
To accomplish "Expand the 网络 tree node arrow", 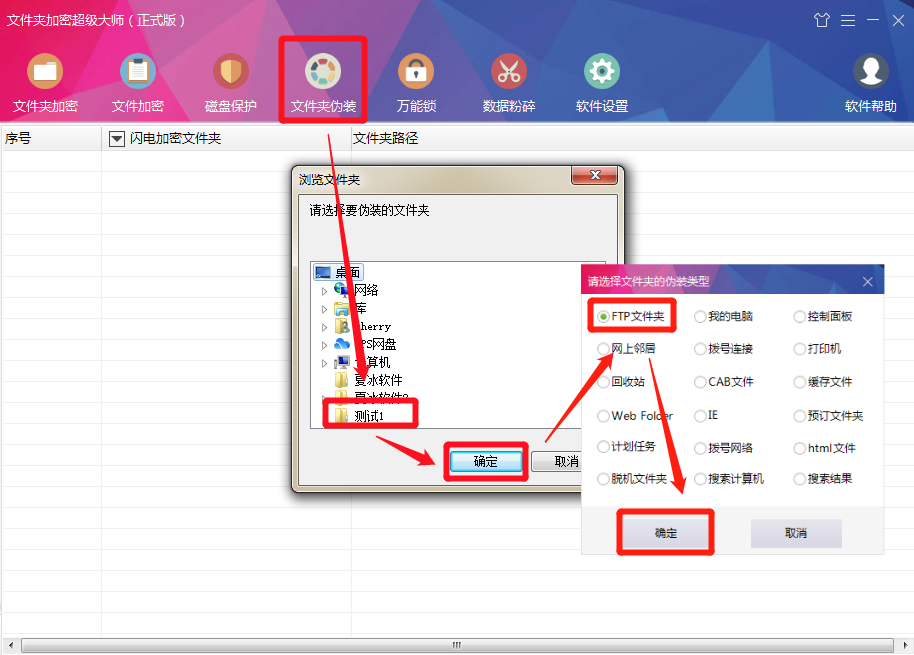I will (x=325, y=291).
